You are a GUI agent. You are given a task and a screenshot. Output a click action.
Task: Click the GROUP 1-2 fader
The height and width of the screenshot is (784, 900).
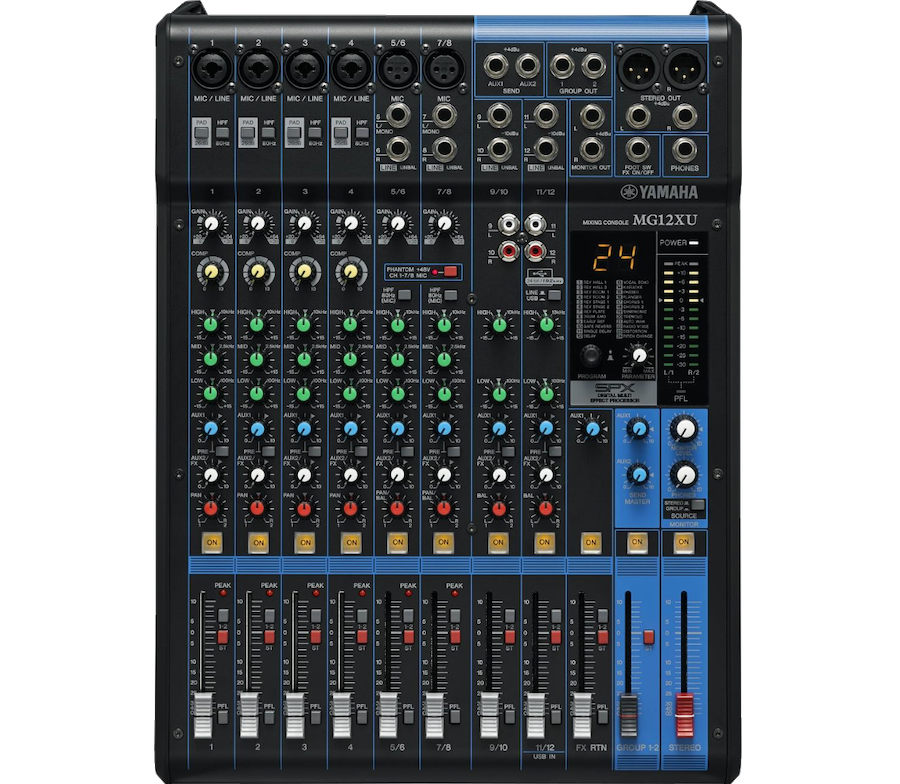coord(629,715)
